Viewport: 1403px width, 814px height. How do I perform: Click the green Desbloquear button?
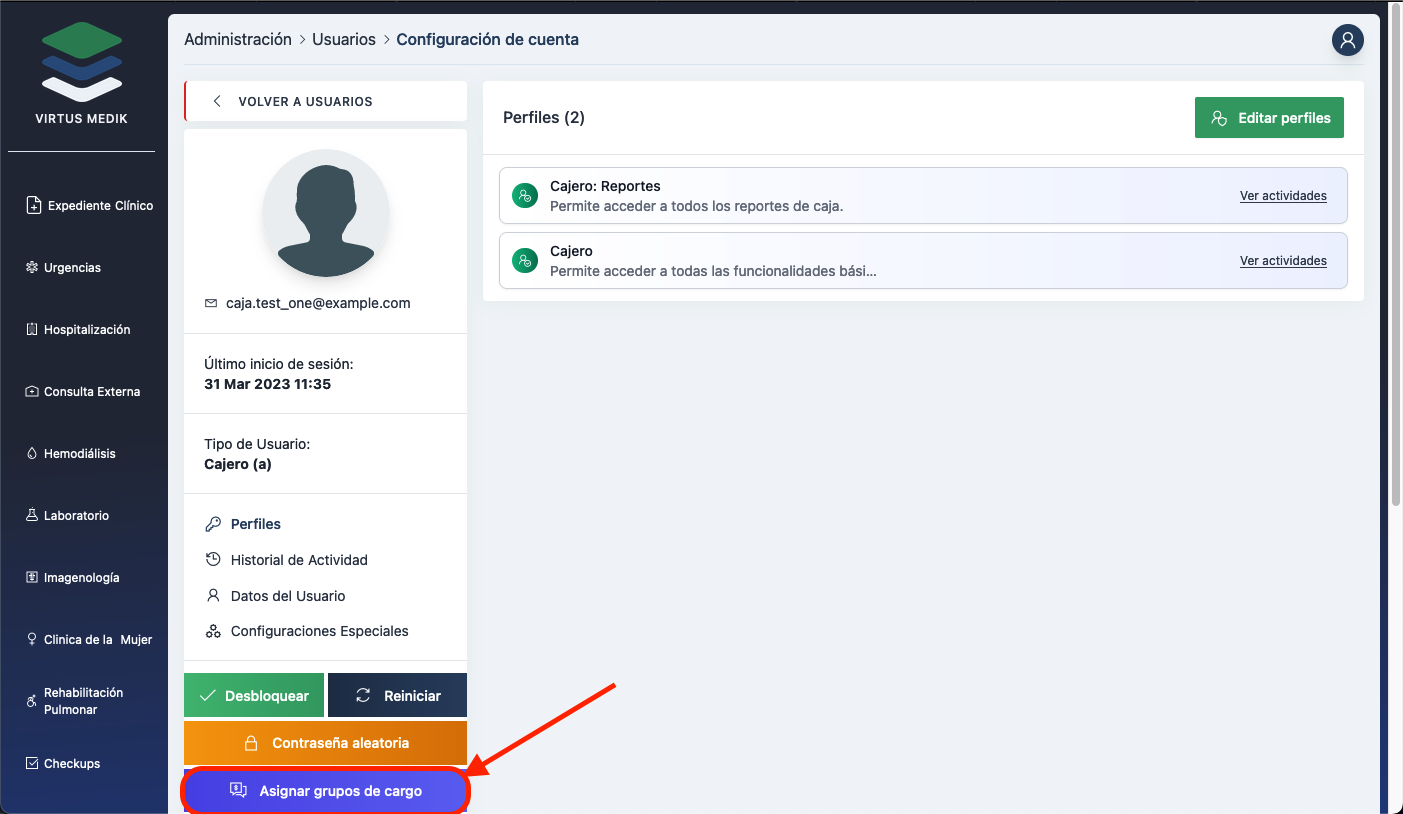[254, 696]
